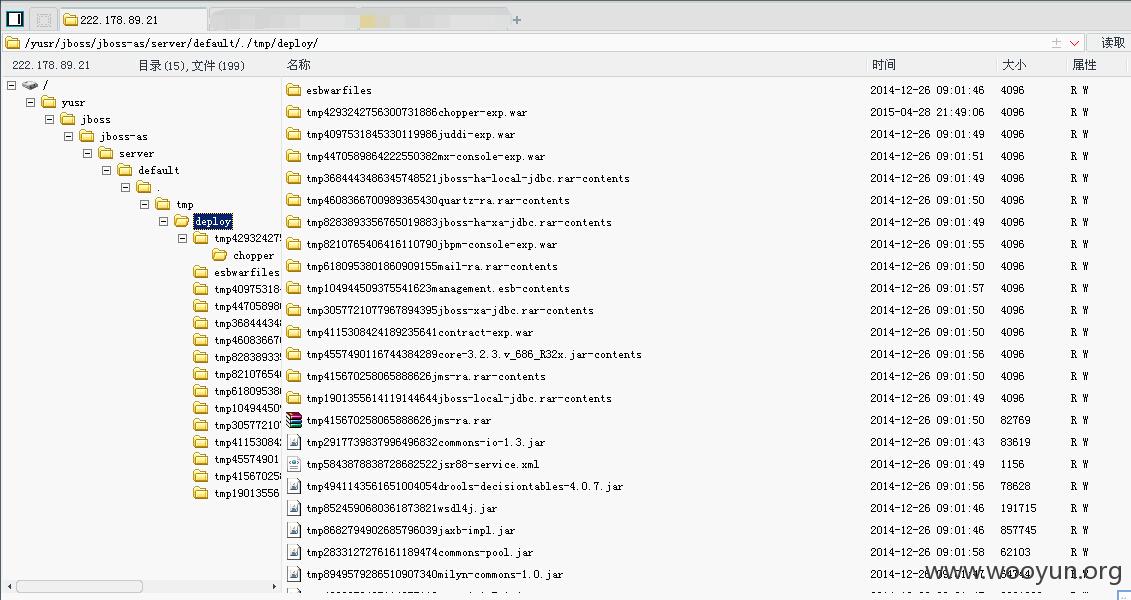Collapse the jboss tree node
1131x600 pixels.
tap(49, 119)
